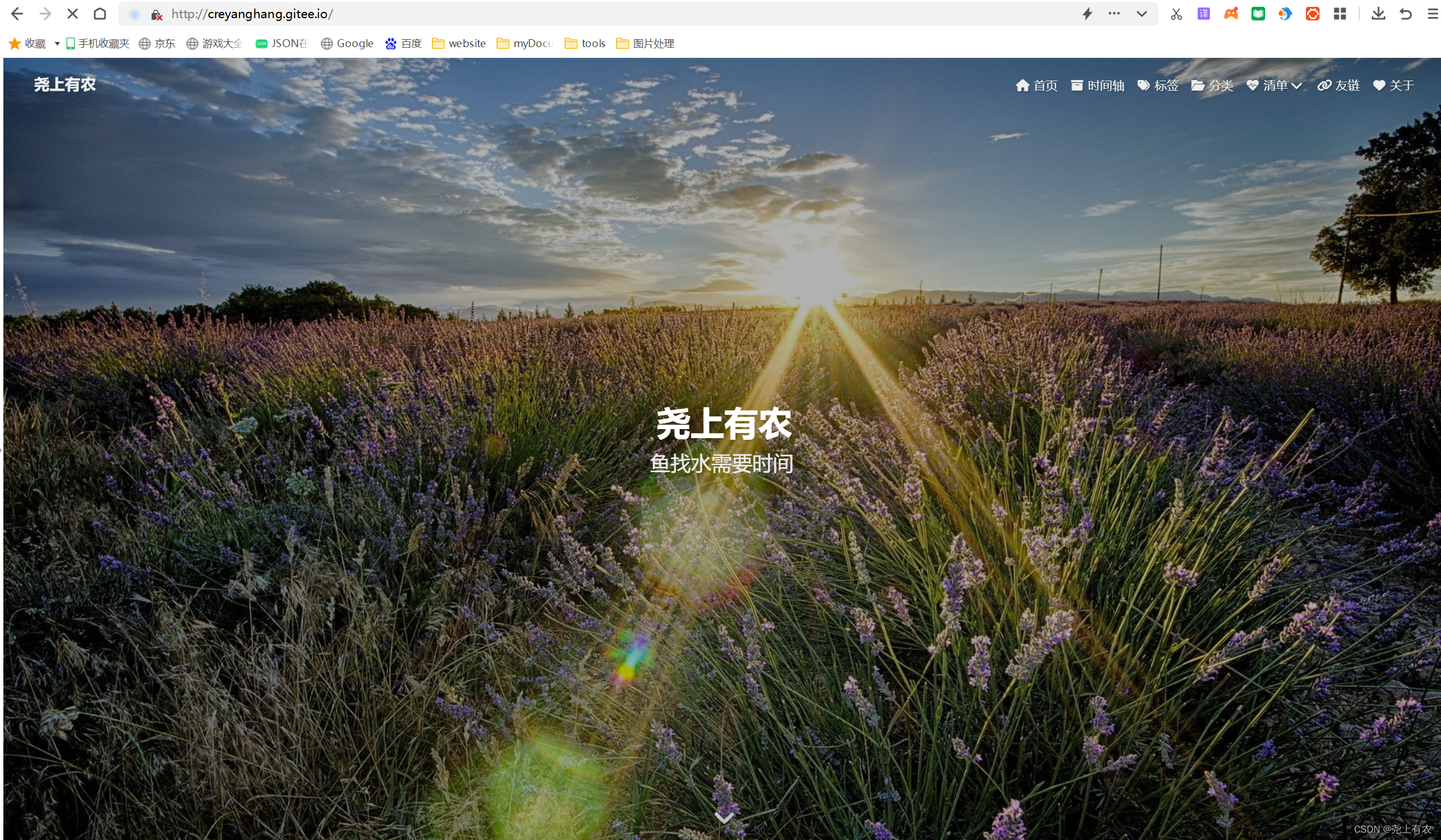The image size is (1441, 840).
Task: Click the scroll-down chevron at page bottom
Action: (724, 818)
